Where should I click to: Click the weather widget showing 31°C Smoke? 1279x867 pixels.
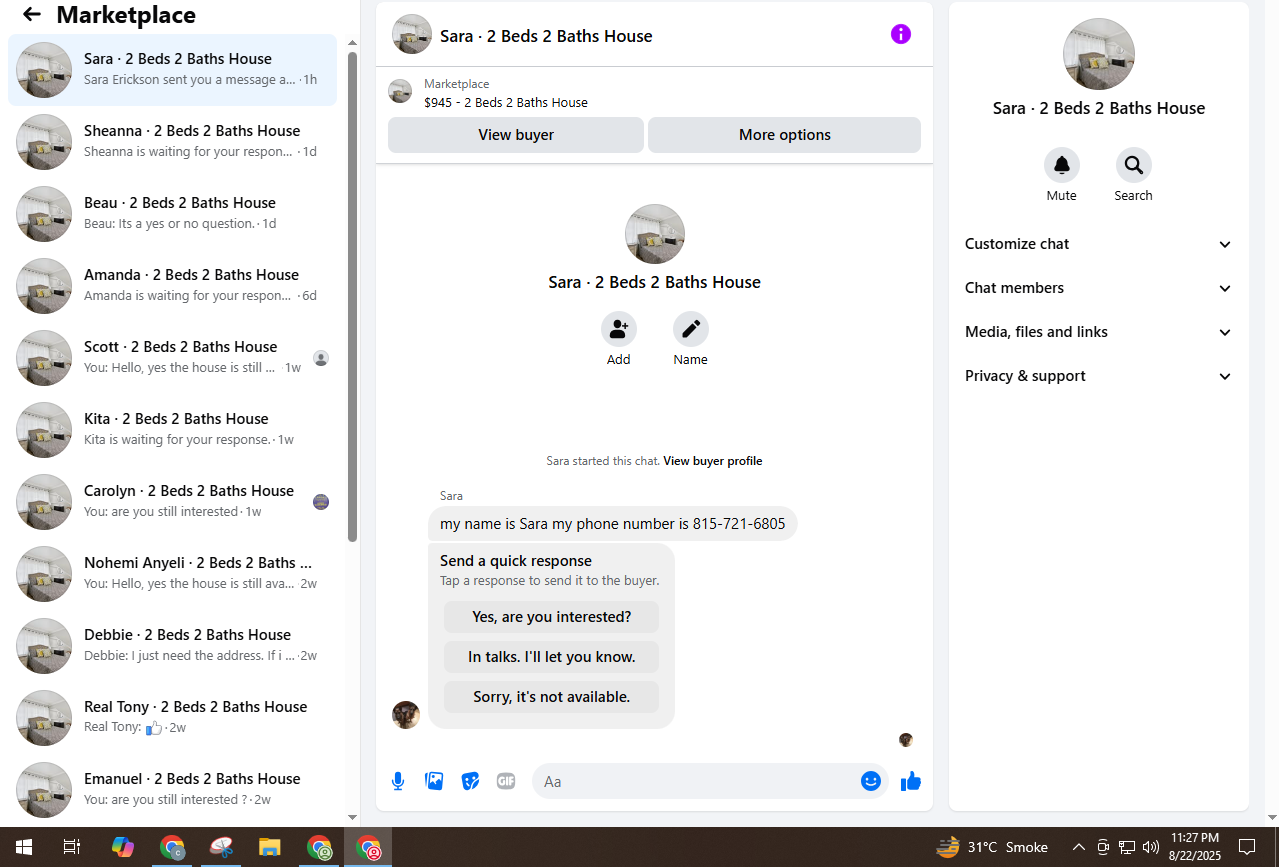coord(992,847)
